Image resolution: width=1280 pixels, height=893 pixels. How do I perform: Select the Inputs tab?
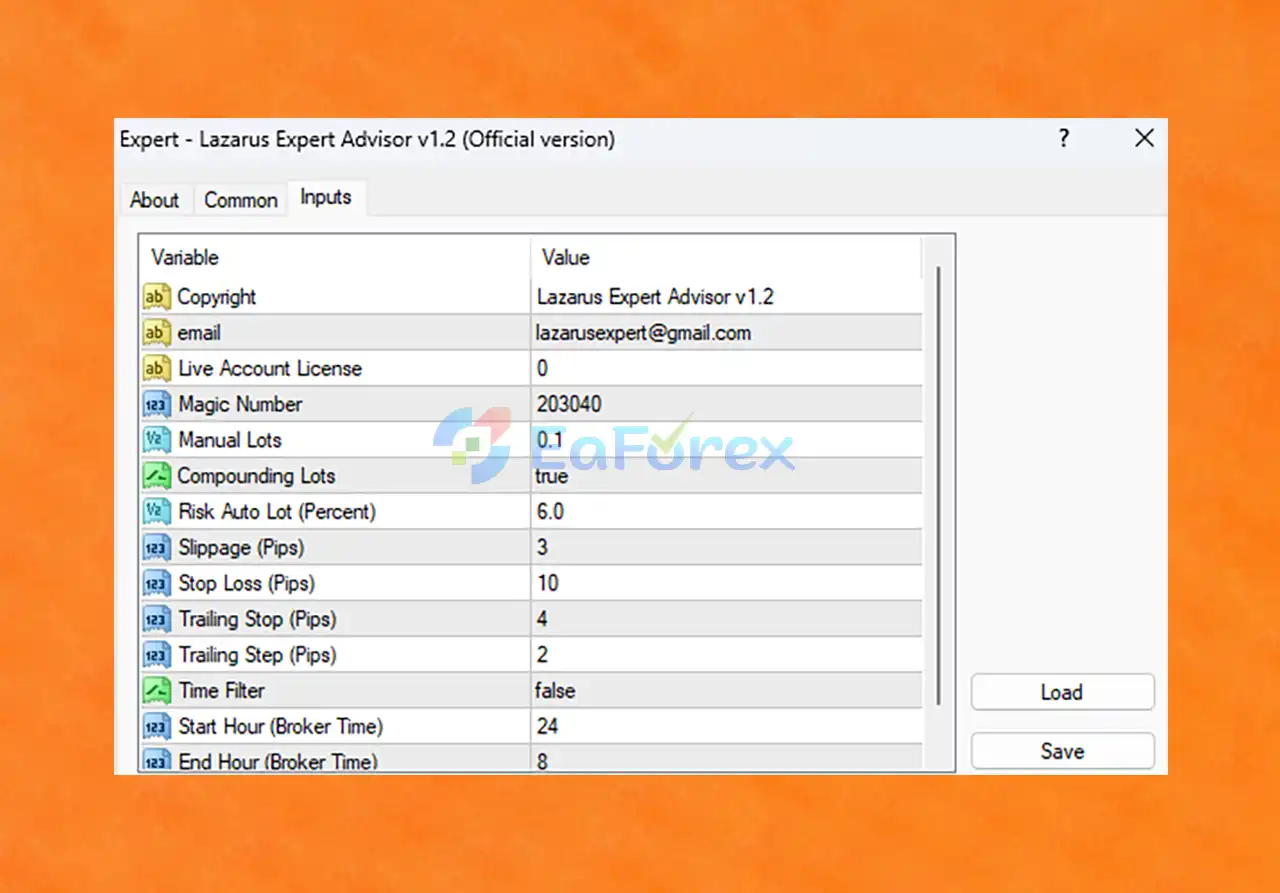pyautogui.click(x=326, y=197)
